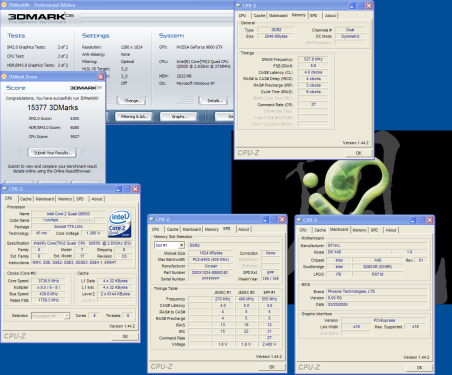Click the CPU-Z Mainboard window title icon
Viewport: 452px width, 375px height.
pyautogui.click(x=299, y=220)
